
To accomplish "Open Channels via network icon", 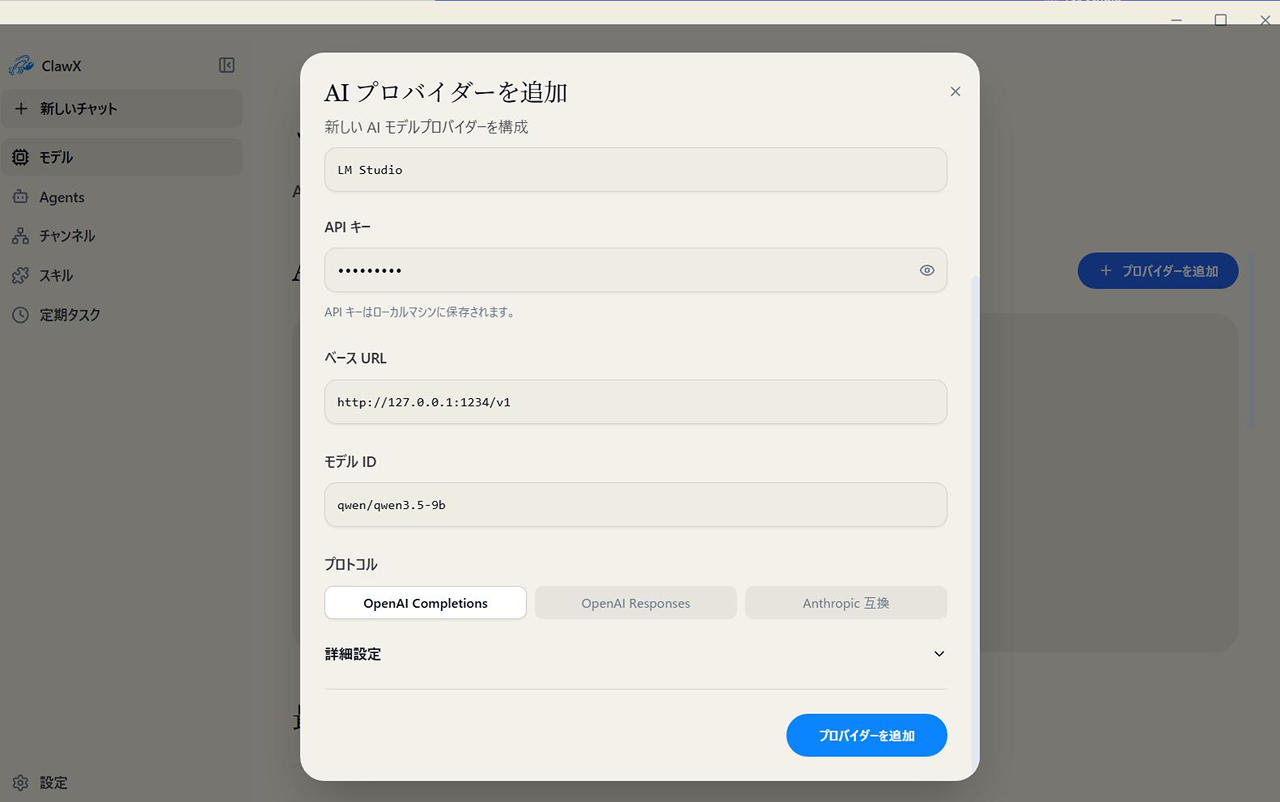I will (x=20, y=236).
